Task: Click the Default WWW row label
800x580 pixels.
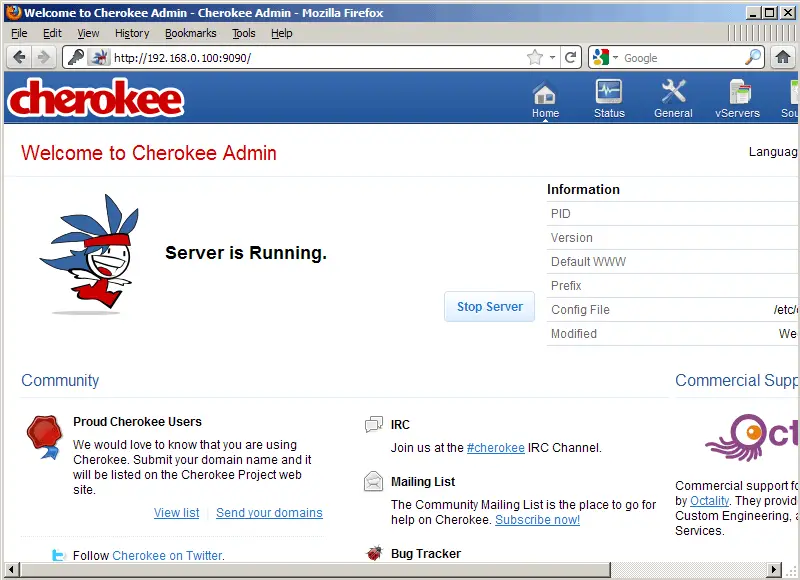Action: click(588, 262)
